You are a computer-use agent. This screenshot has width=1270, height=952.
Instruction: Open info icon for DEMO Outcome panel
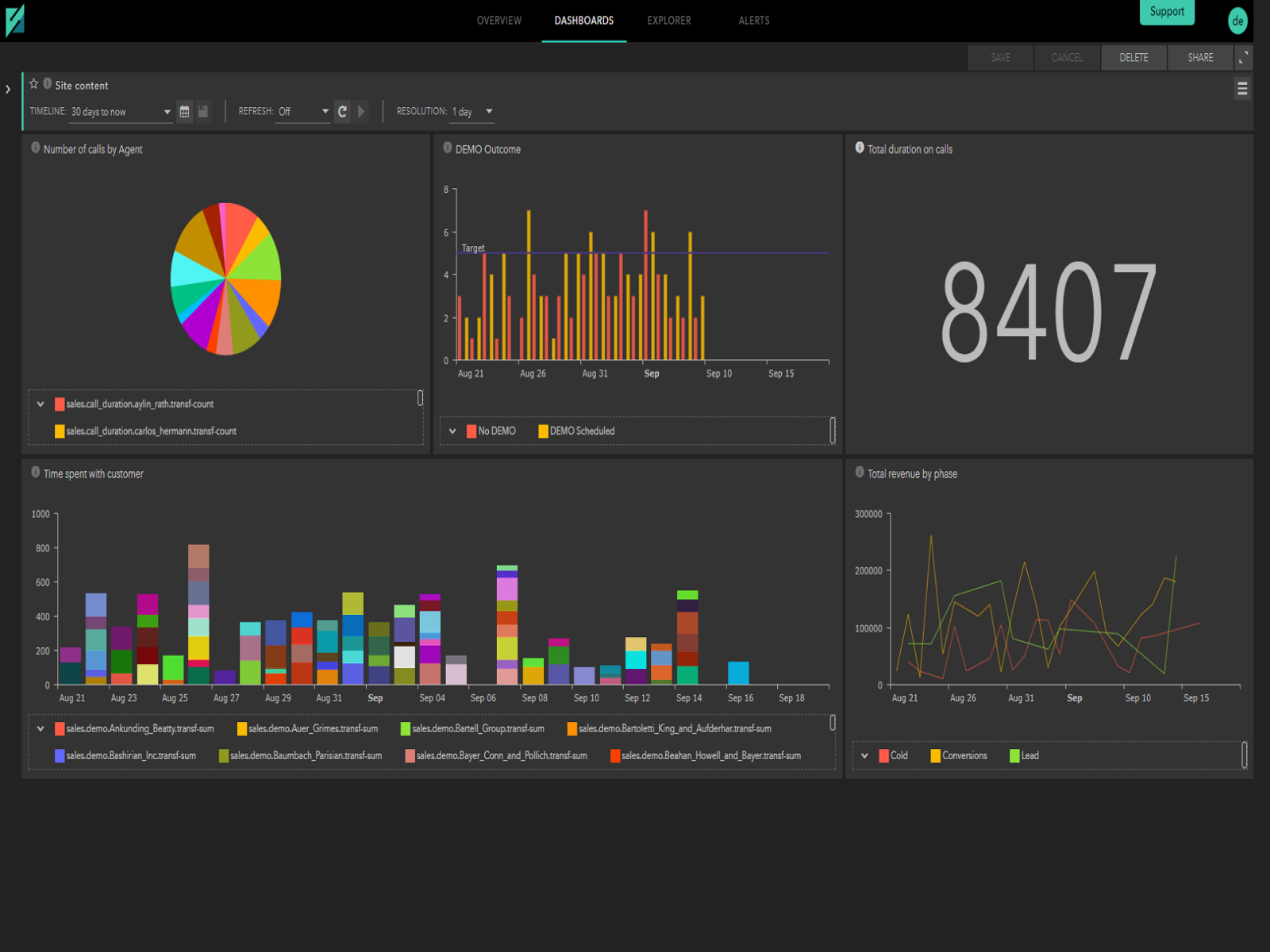tap(448, 148)
